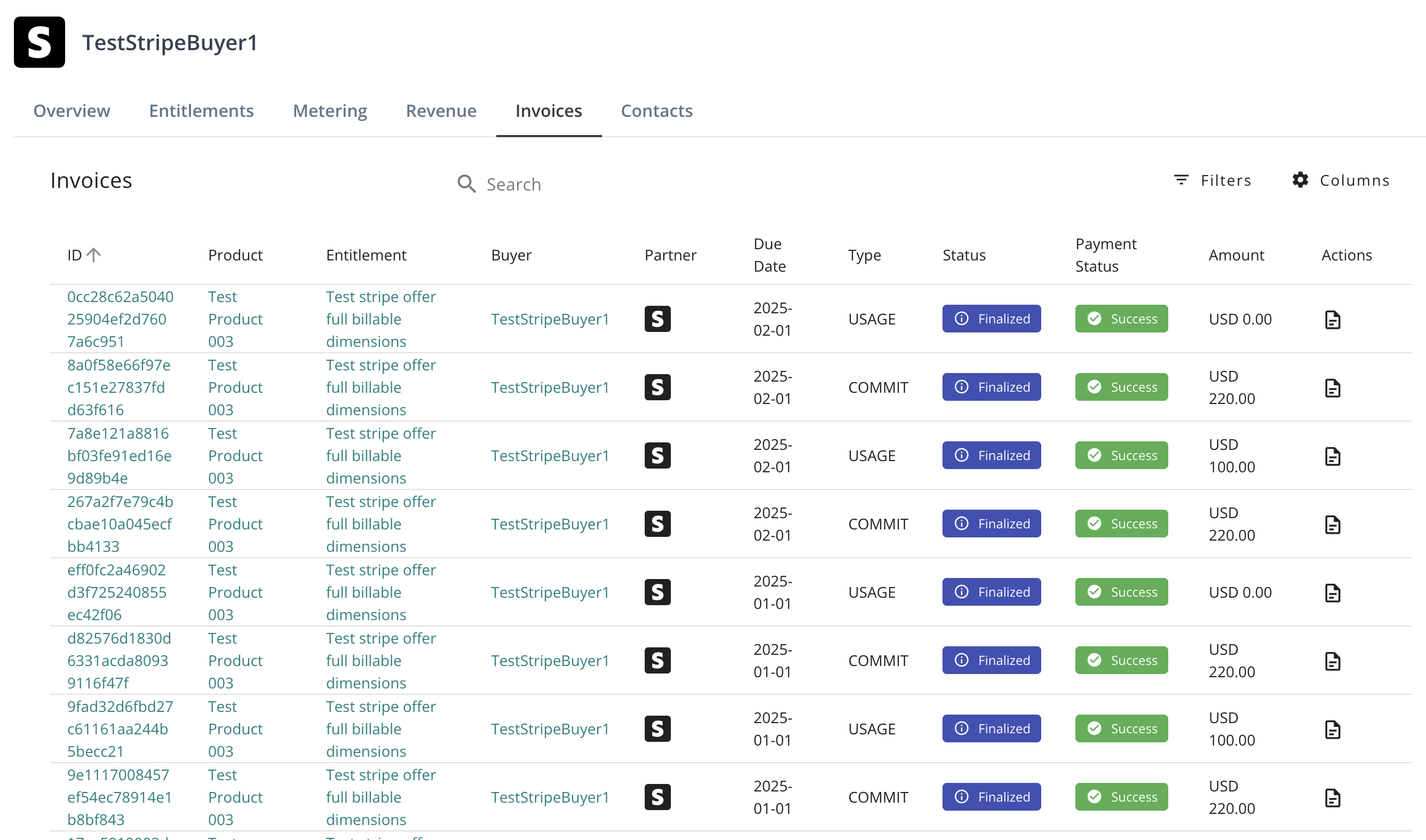Image resolution: width=1426 pixels, height=840 pixels.
Task: Open document icon for invoice eff0fc2a46902
Action: tap(1333, 593)
